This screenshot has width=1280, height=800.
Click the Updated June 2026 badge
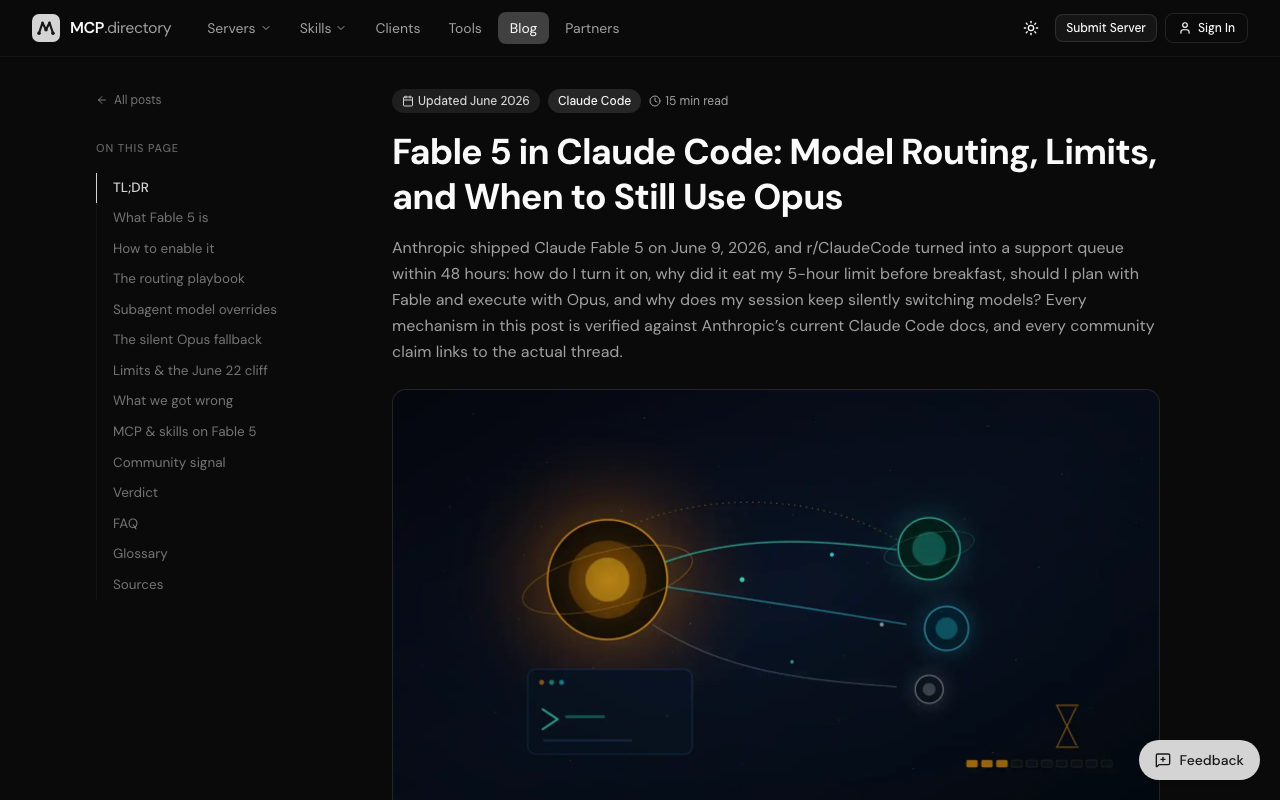(466, 101)
